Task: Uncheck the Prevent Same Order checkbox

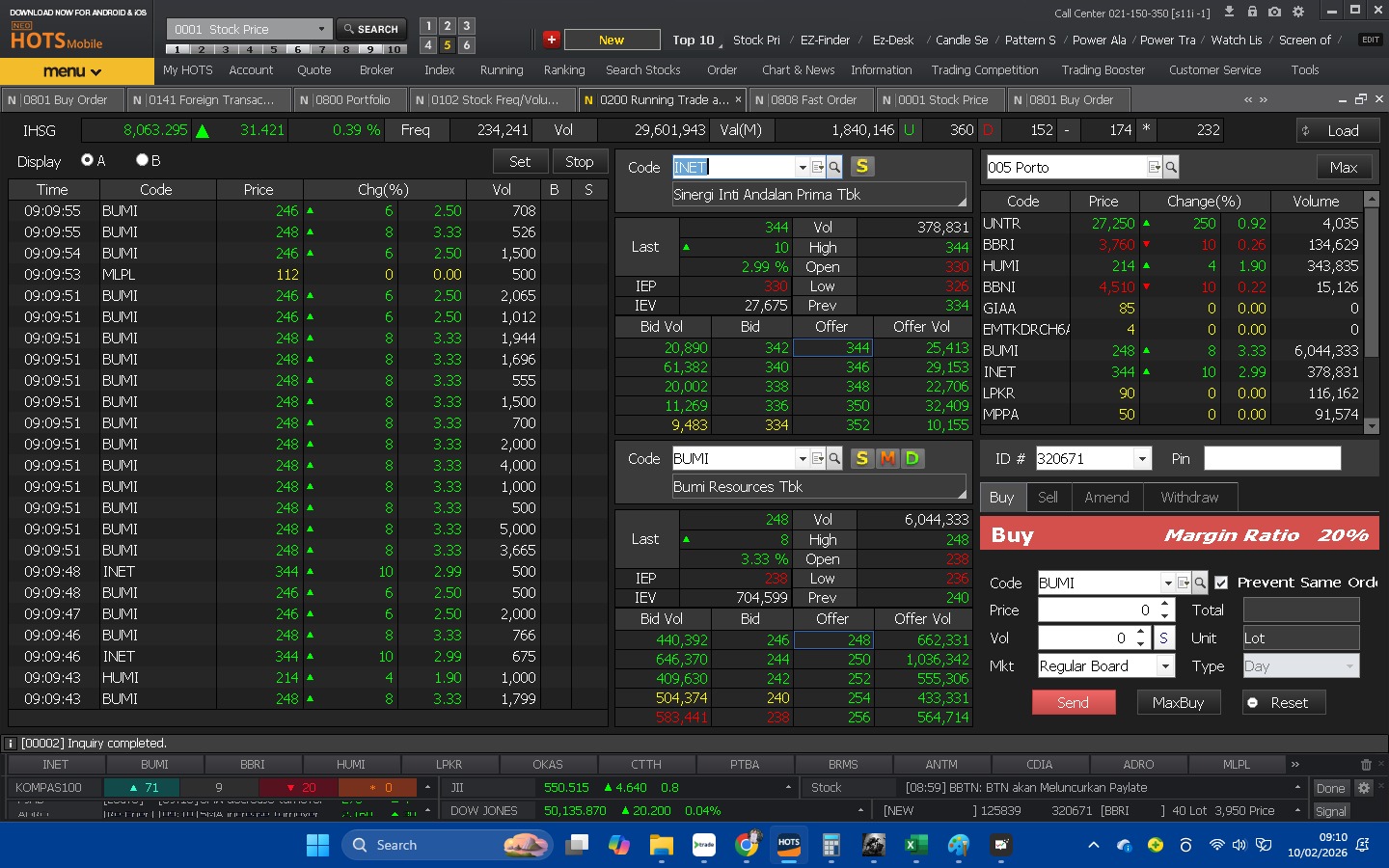Action: (x=1221, y=583)
